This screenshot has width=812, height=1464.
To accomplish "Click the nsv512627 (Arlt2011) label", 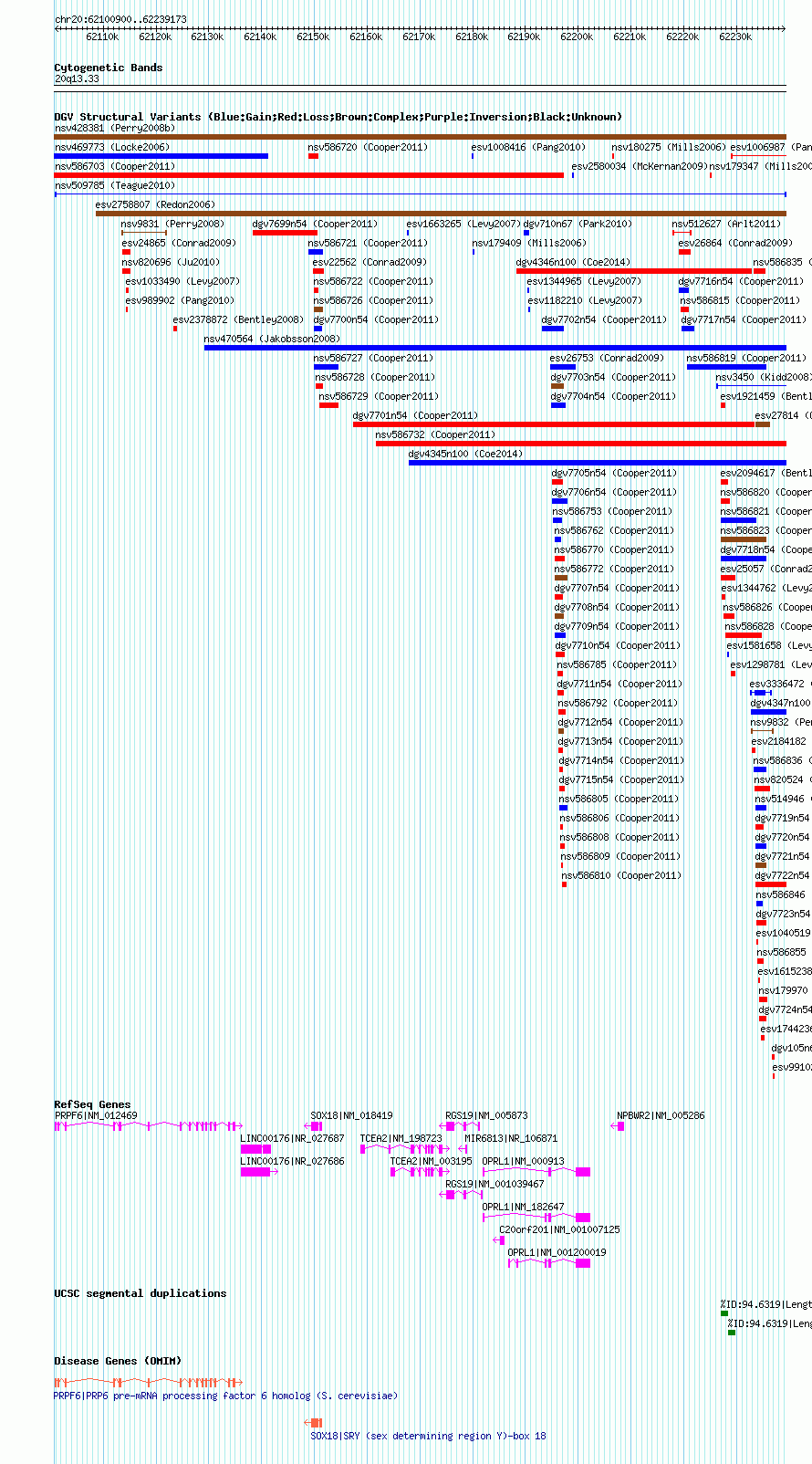I will [727, 224].
